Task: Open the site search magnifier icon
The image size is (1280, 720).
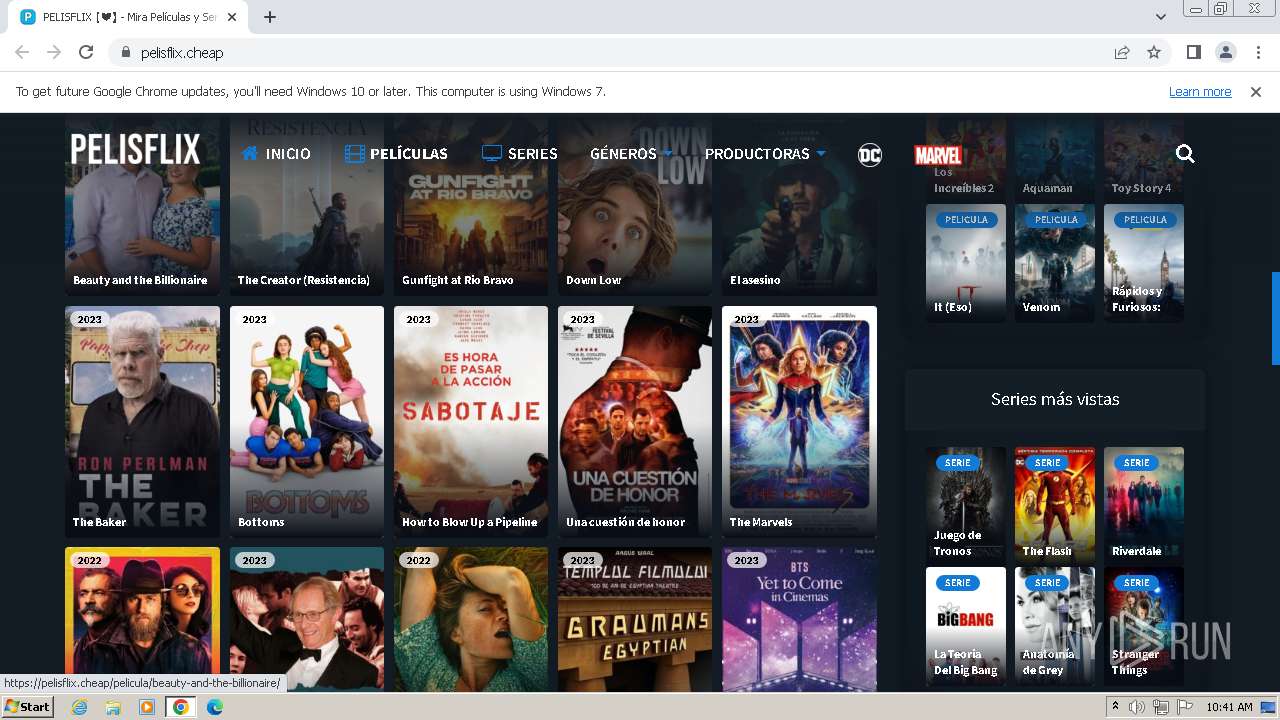Action: pyautogui.click(x=1185, y=154)
